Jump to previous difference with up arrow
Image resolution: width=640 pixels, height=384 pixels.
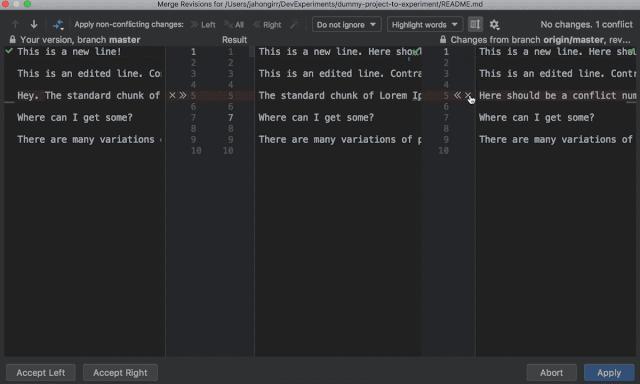(16, 24)
